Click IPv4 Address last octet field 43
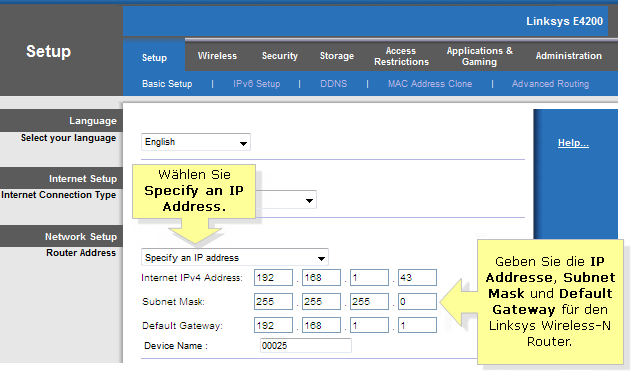 click(417, 278)
